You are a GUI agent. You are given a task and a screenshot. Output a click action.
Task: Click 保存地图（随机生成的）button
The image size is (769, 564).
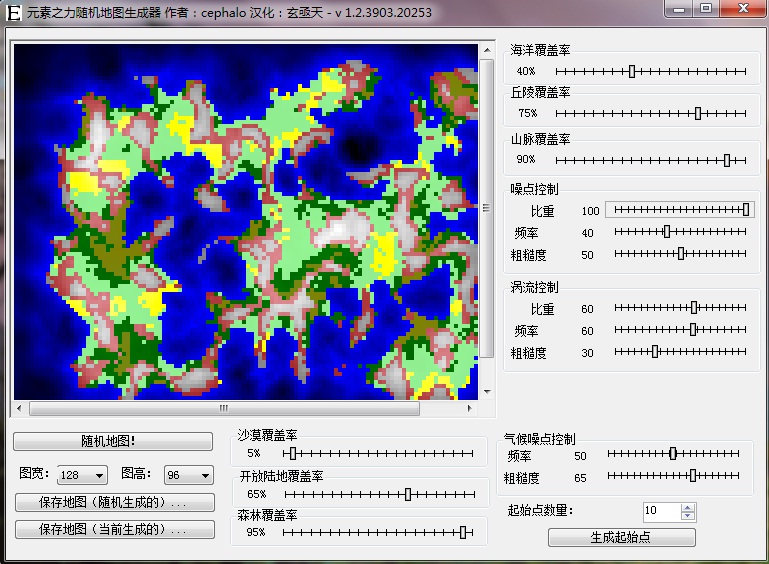click(115, 502)
